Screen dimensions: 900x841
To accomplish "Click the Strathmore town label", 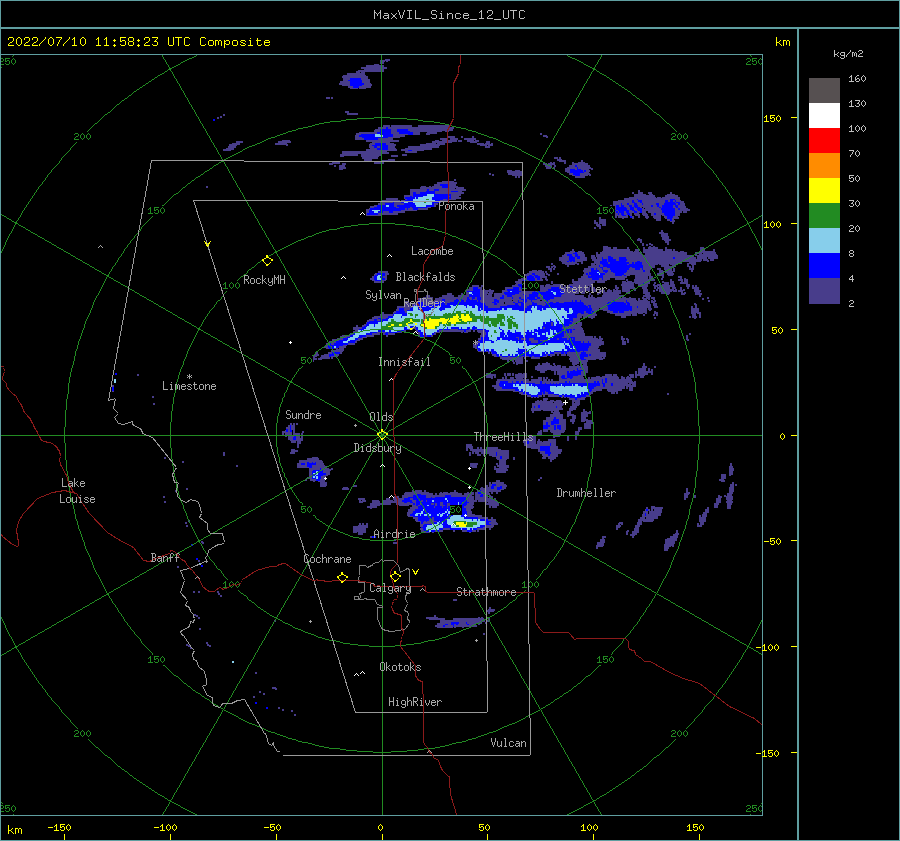I will [x=486, y=592].
